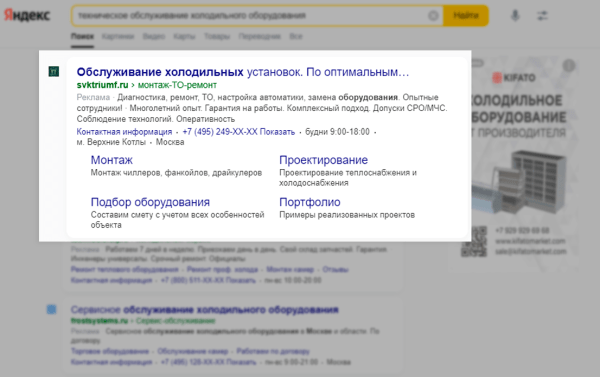Show the +7 (495) 249-XX-XX phone number
The width and height of the screenshot is (600, 377).
(239, 132)
